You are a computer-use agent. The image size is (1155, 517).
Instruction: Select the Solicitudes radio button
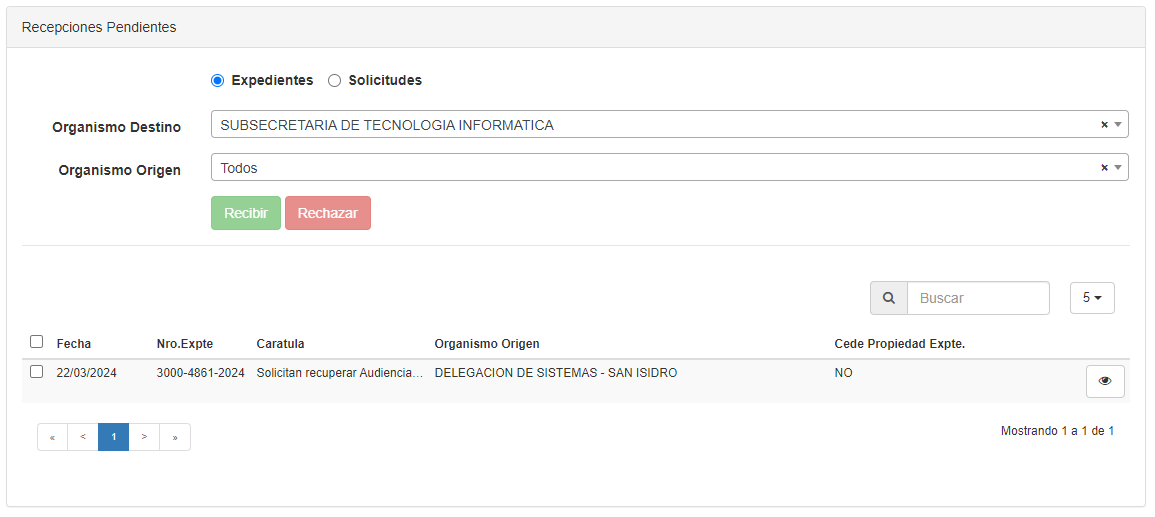point(334,81)
